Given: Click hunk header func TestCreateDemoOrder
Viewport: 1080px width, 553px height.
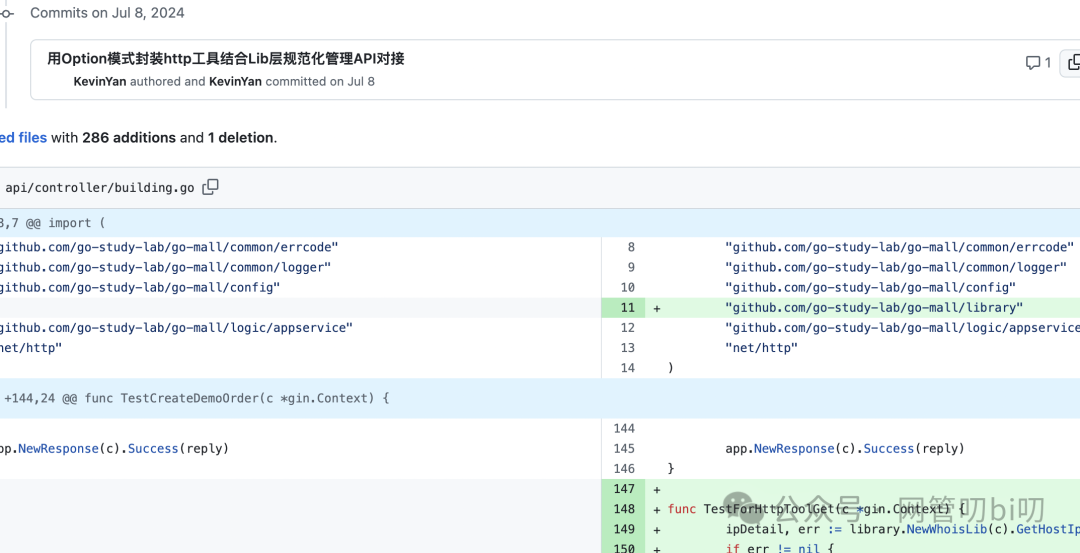Looking at the screenshot, I should (196, 398).
